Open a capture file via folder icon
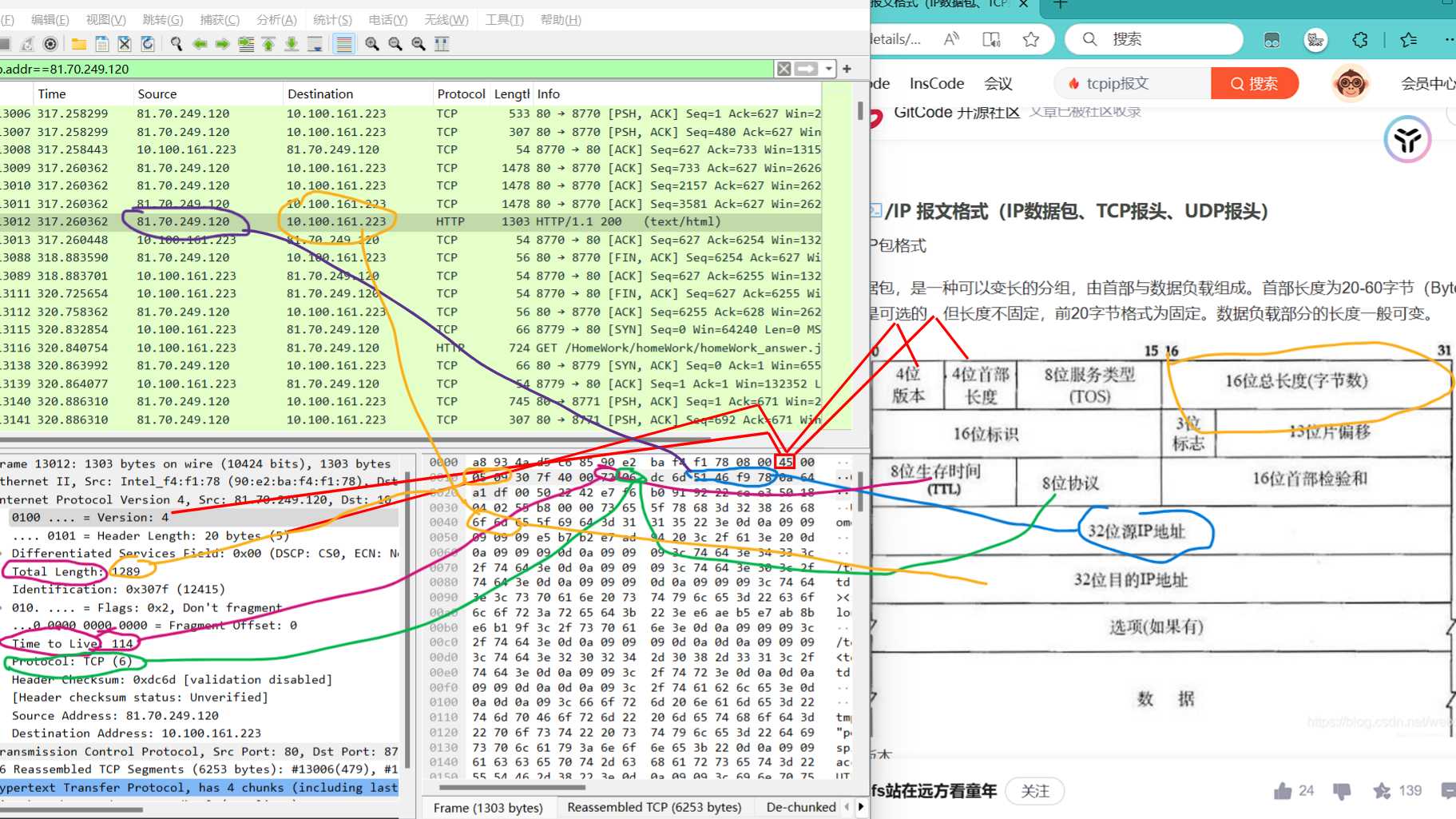 (x=78, y=44)
